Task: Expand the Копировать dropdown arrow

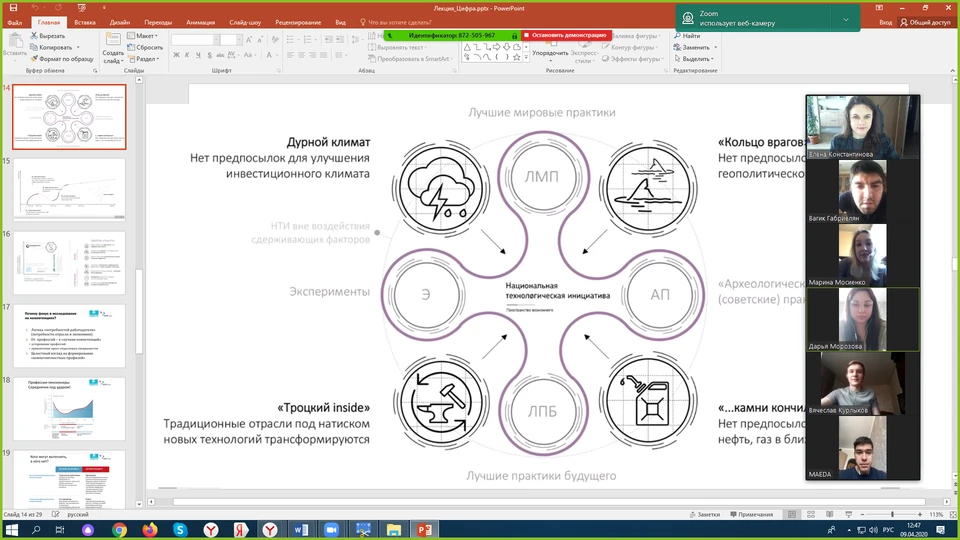Action: pyautogui.click(x=78, y=47)
